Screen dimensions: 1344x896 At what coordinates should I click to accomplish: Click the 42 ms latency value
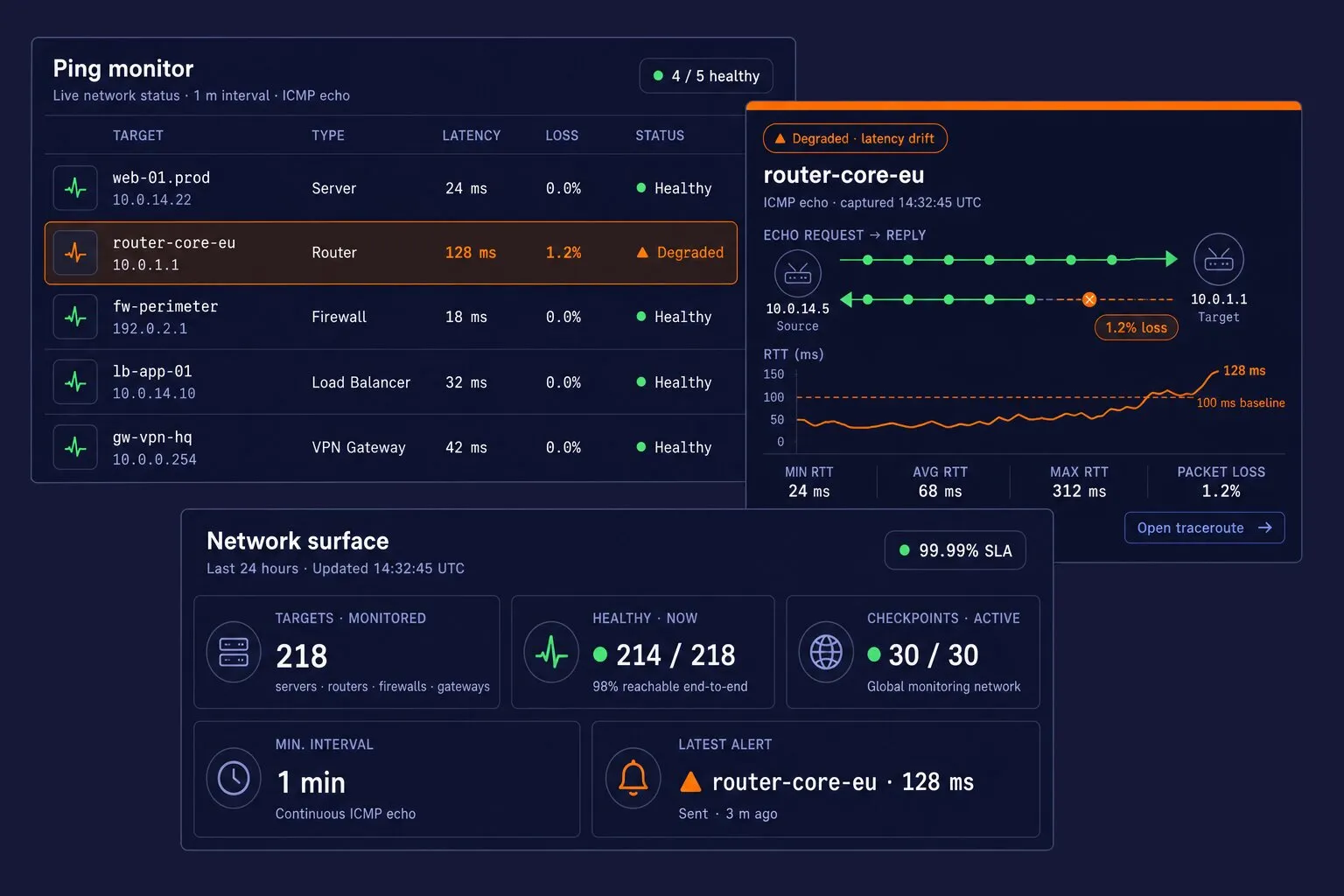coord(466,447)
